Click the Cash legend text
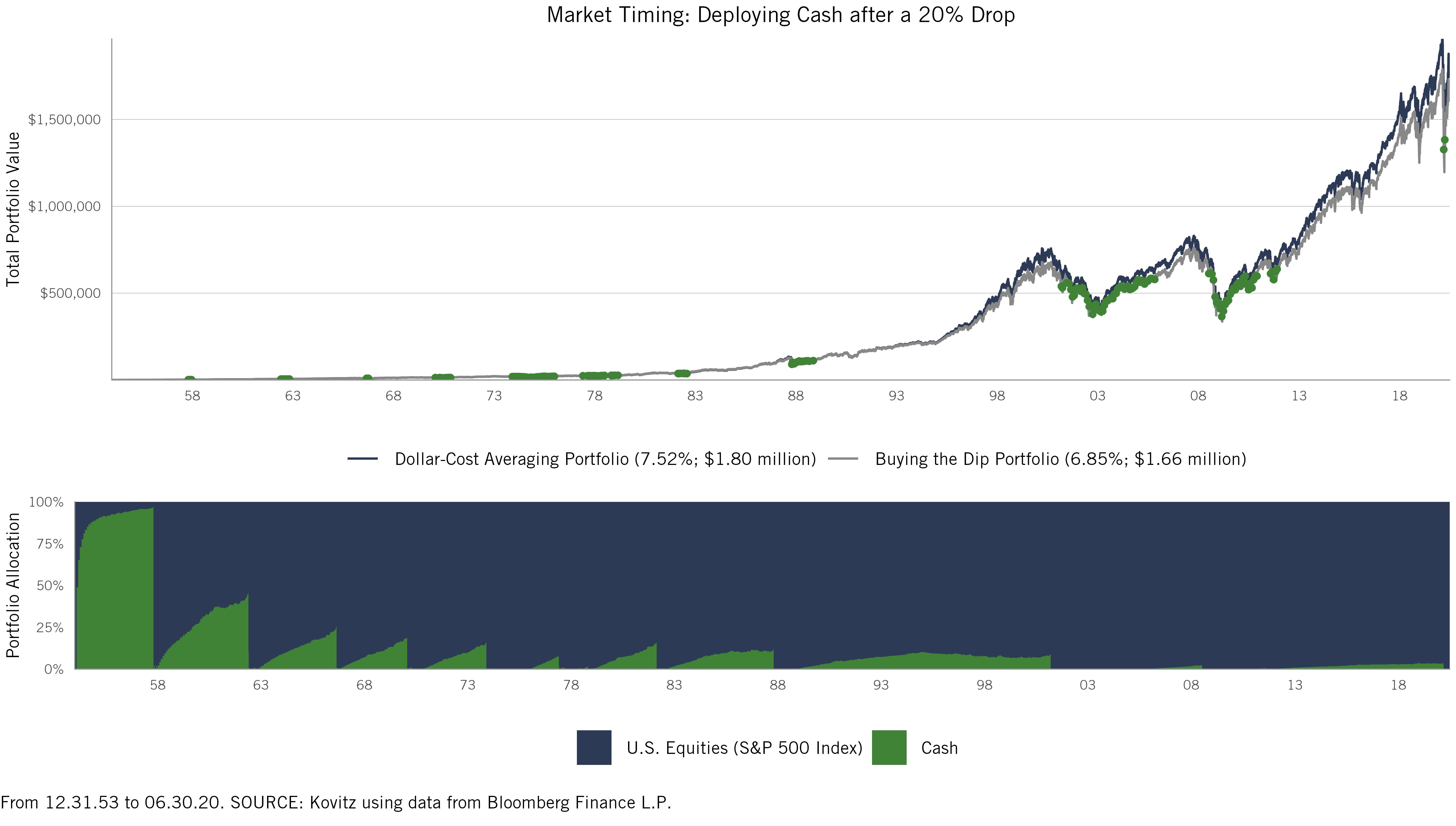 (940, 748)
